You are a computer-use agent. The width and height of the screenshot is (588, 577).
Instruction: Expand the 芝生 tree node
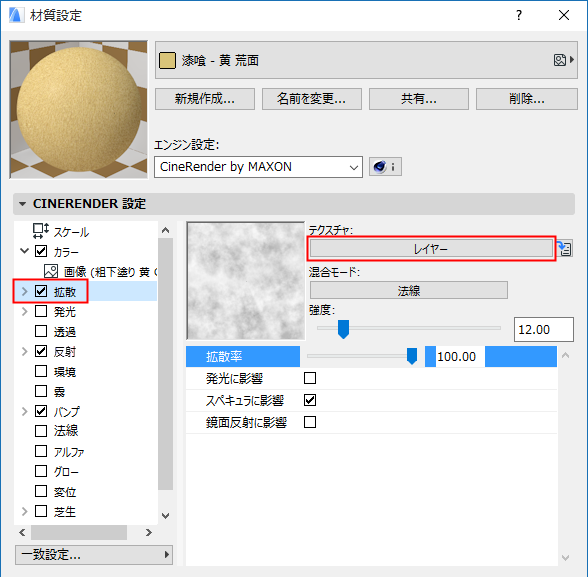(24, 511)
